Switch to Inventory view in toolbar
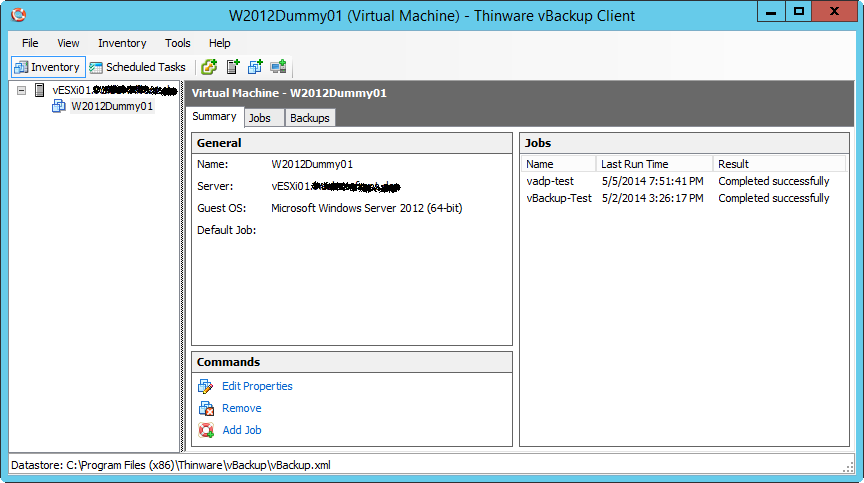 pos(48,67)
